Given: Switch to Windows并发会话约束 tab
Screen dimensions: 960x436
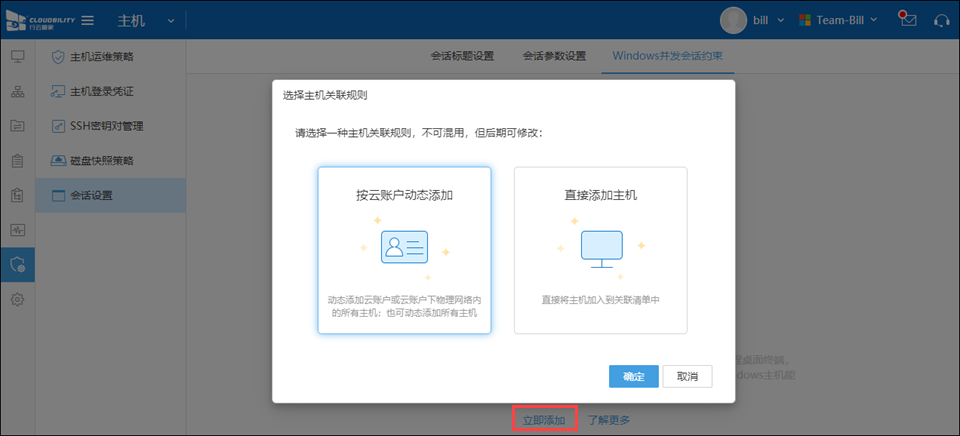Looking at the screenshot, I should tap(667, 56).
